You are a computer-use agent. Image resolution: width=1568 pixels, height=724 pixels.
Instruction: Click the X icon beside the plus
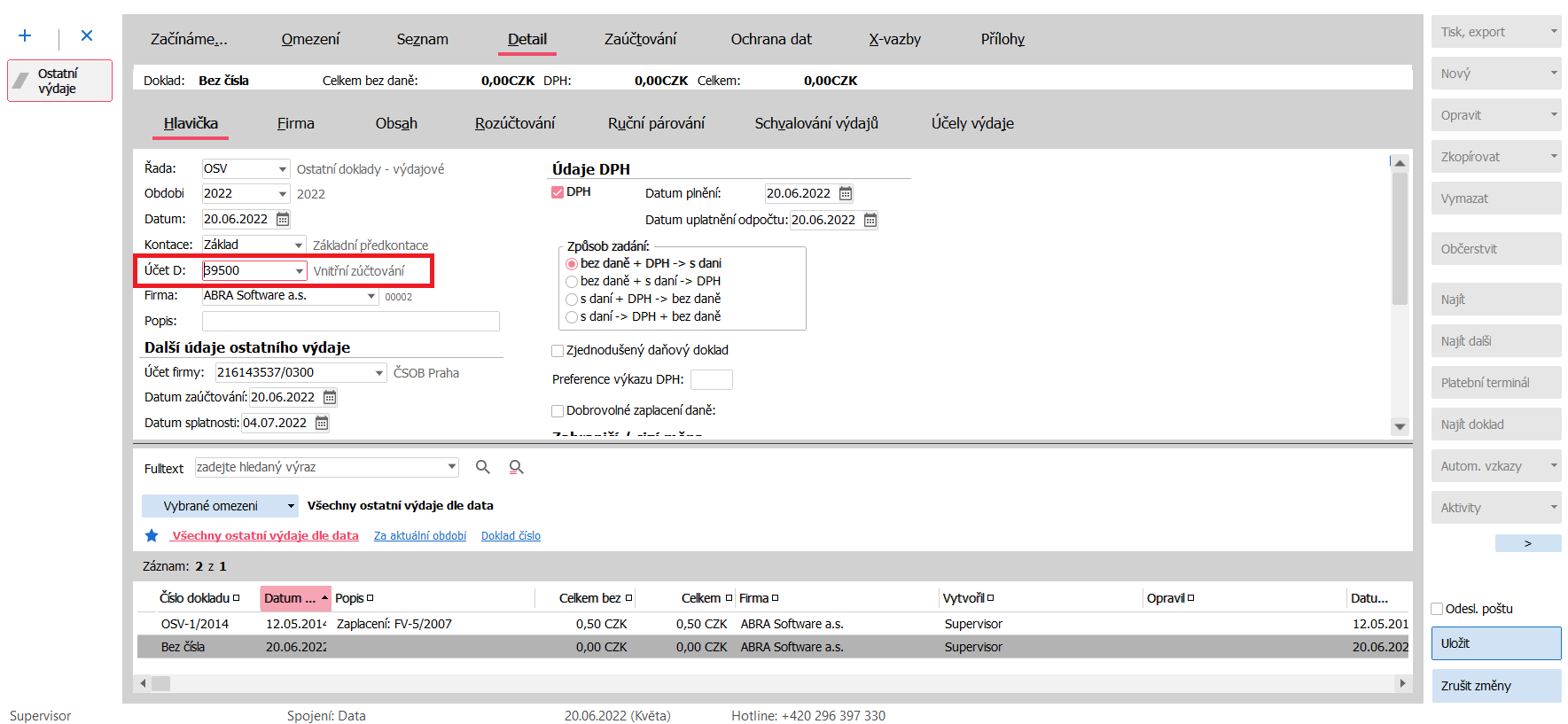pos(87,35)
